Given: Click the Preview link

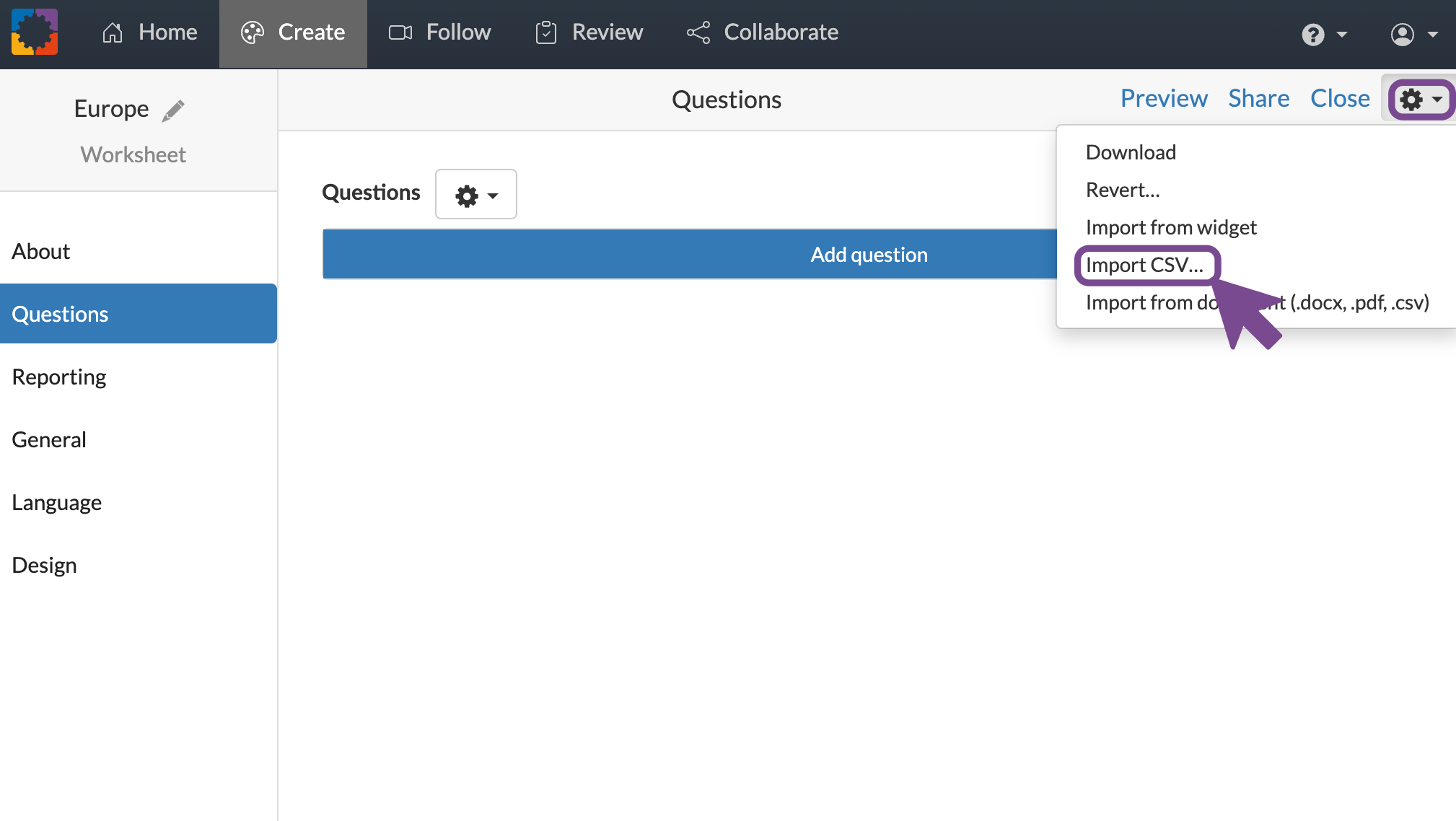Looking at the screenshot, I should (1164, 98).
